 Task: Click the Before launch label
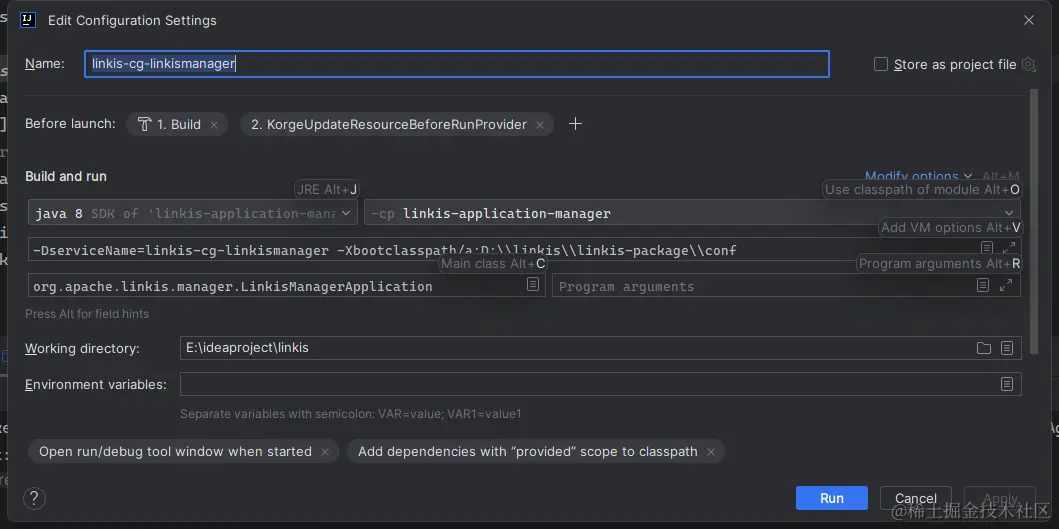[70, 124]
